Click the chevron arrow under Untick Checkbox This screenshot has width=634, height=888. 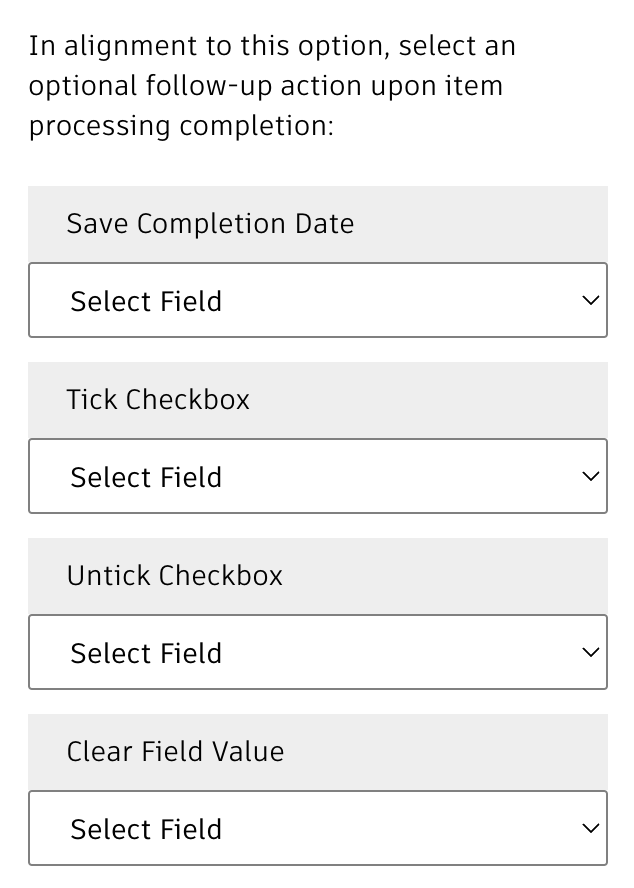[x=590, y=652]
